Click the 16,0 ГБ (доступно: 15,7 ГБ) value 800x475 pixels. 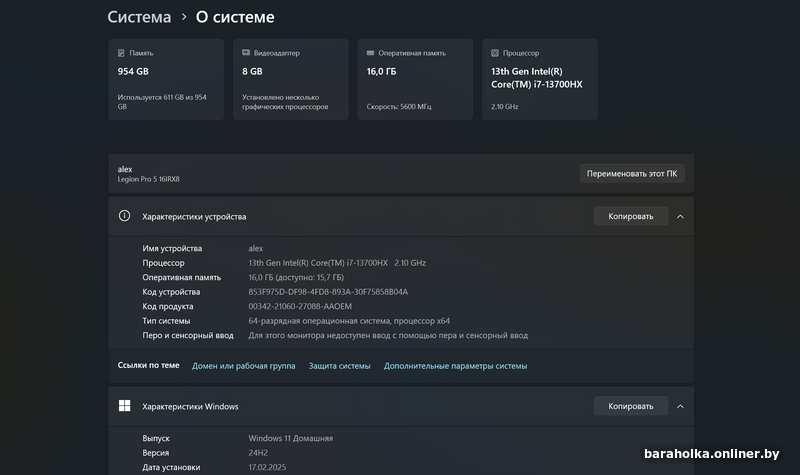pos(296,278)
